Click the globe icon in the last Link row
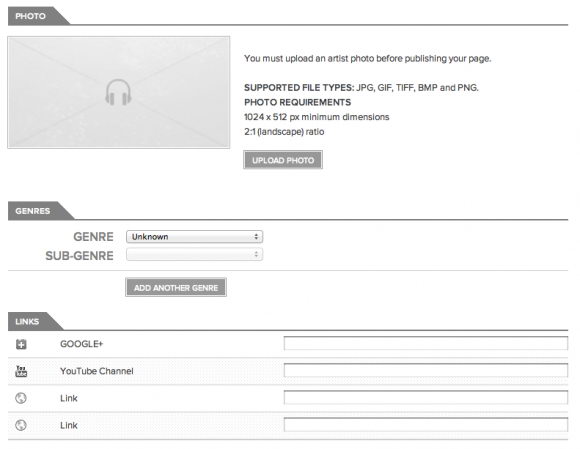Viewport: 580px width, 449px height. pyautogui.click(x=21, y=425)
